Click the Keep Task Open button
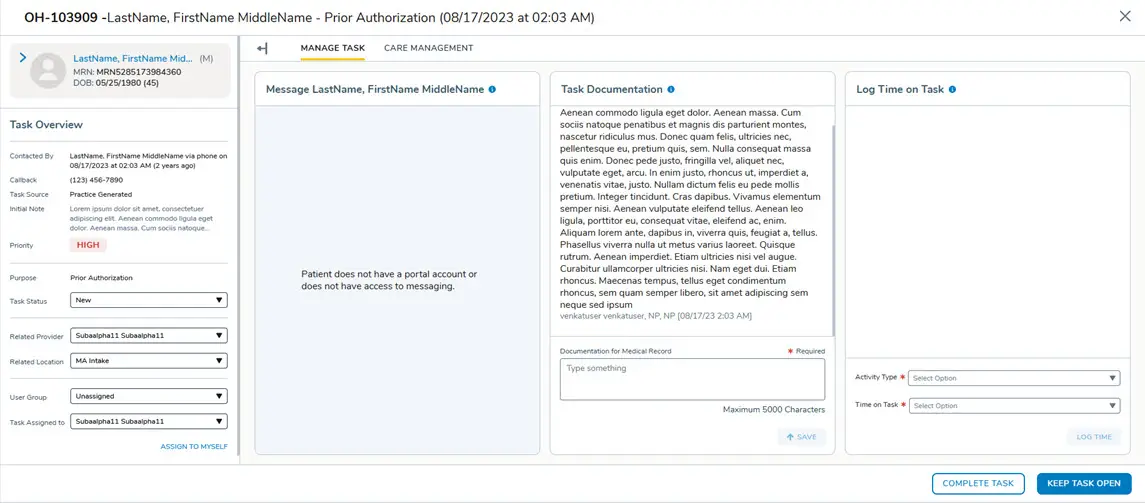Image resolution: width=1145 pixels, height=503 pixels. (1083, 484)
